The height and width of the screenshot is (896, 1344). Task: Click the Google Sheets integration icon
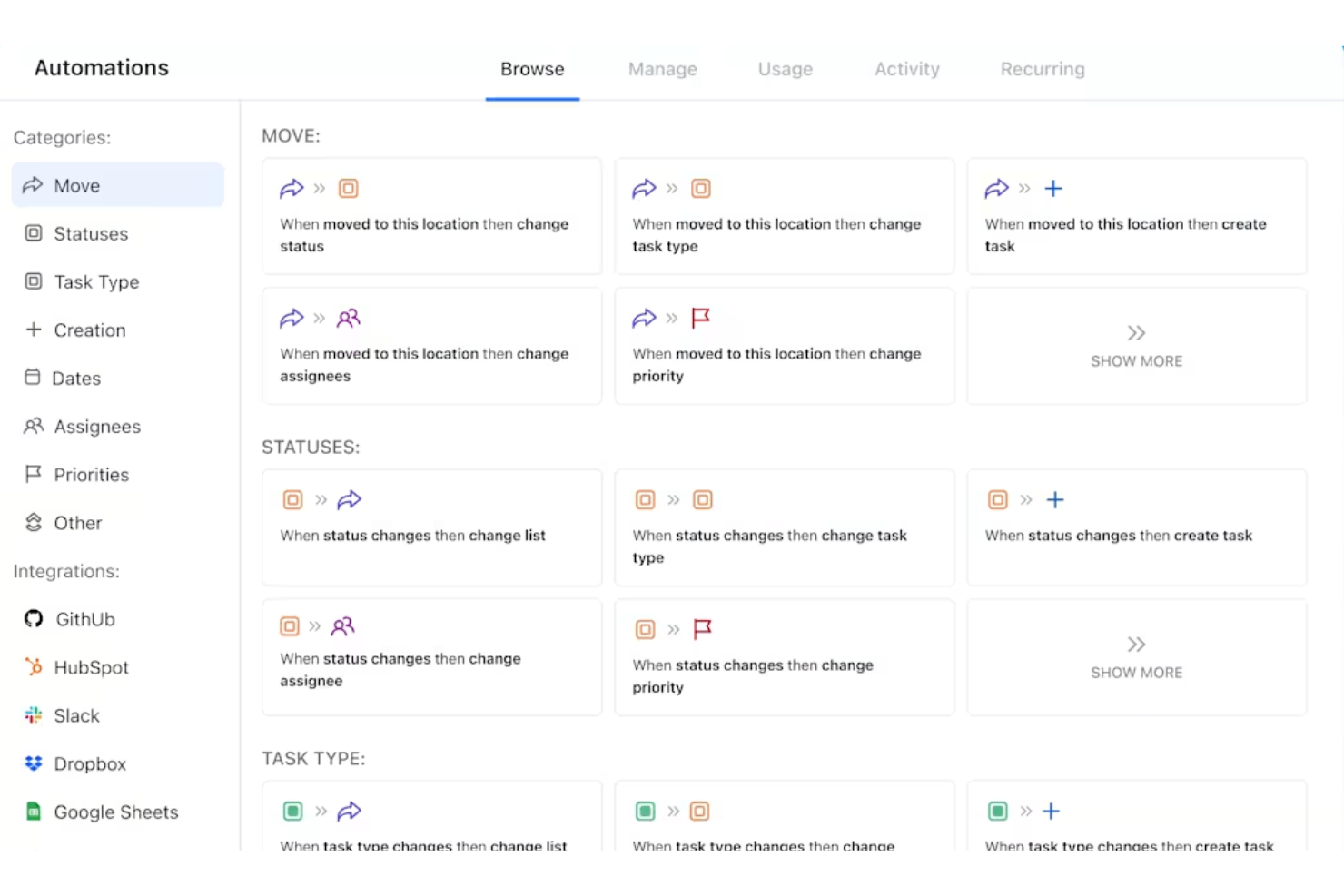(33, 812)
